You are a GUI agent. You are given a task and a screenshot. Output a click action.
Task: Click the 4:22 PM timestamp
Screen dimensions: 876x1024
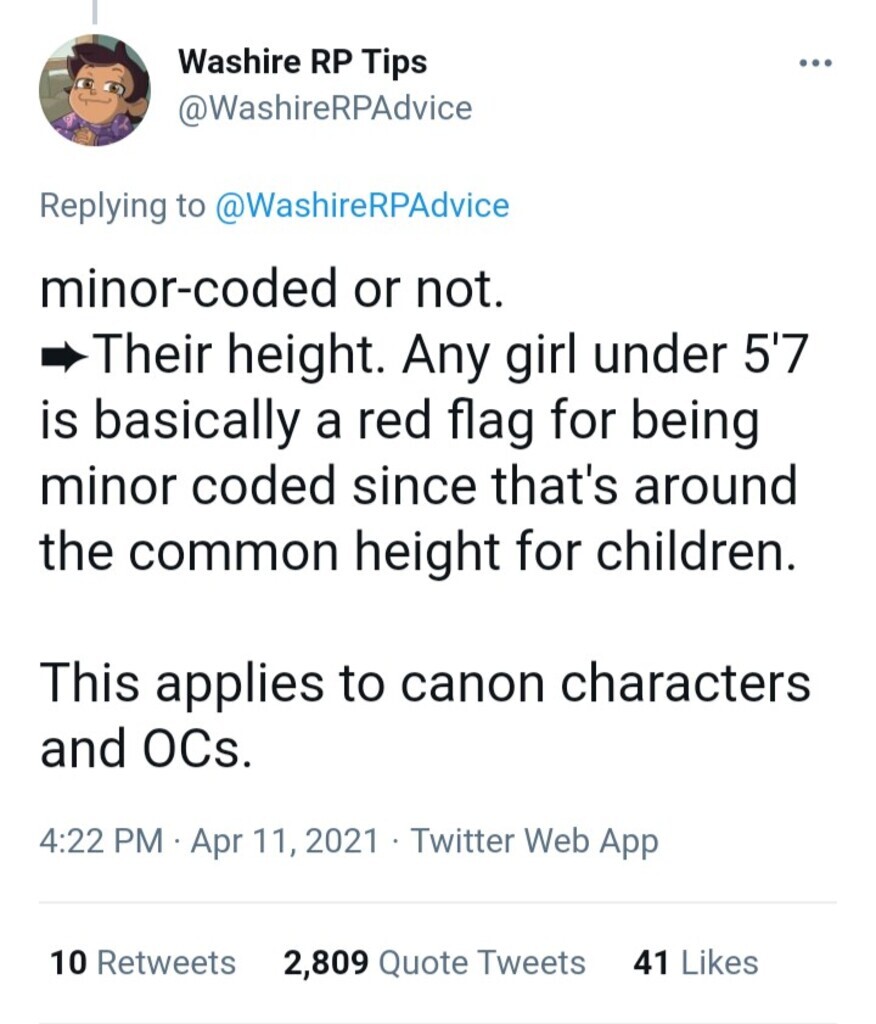pyautogui.click(x=101, y=841)
